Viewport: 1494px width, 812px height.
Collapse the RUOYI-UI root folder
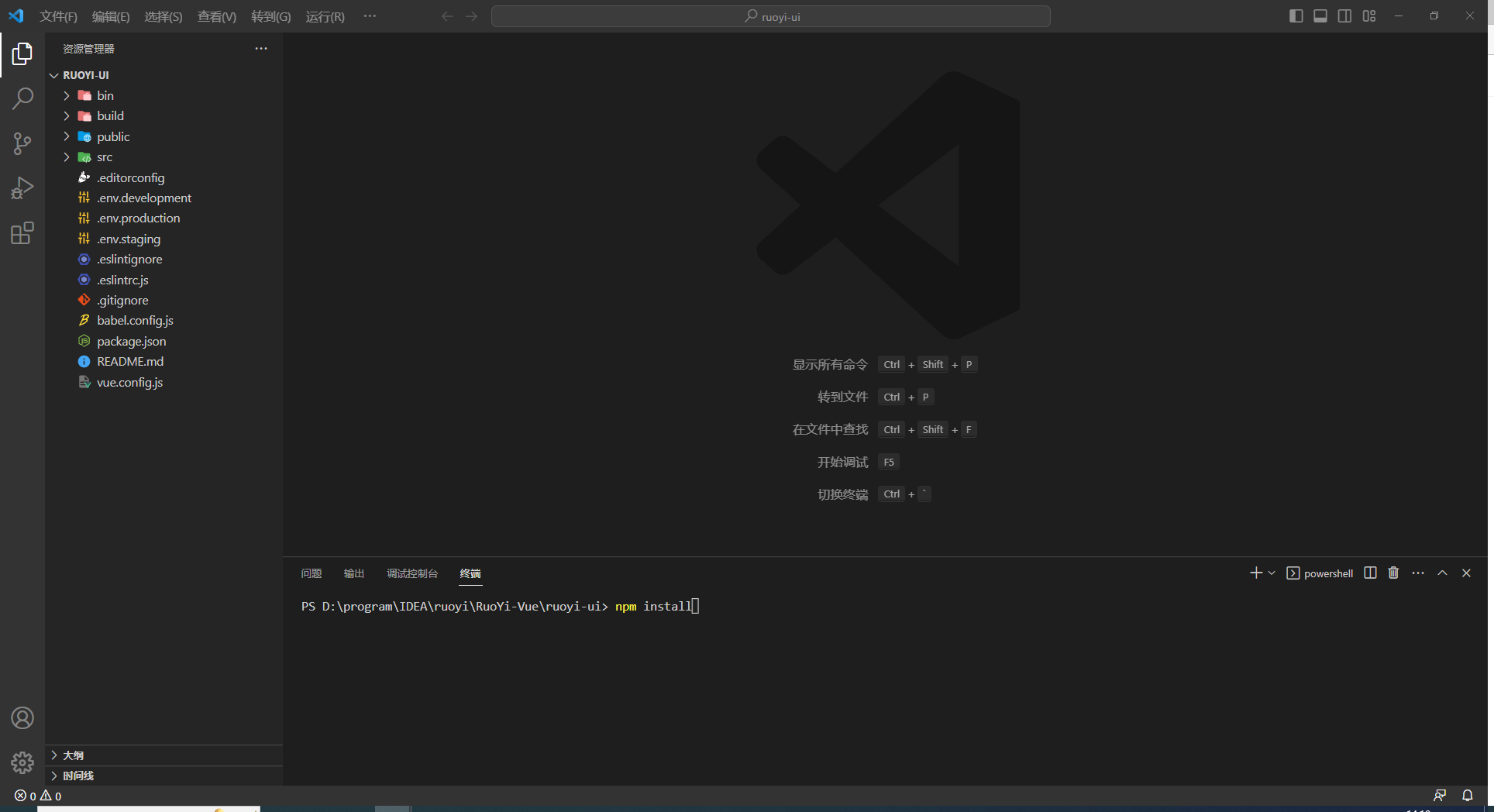164,75
